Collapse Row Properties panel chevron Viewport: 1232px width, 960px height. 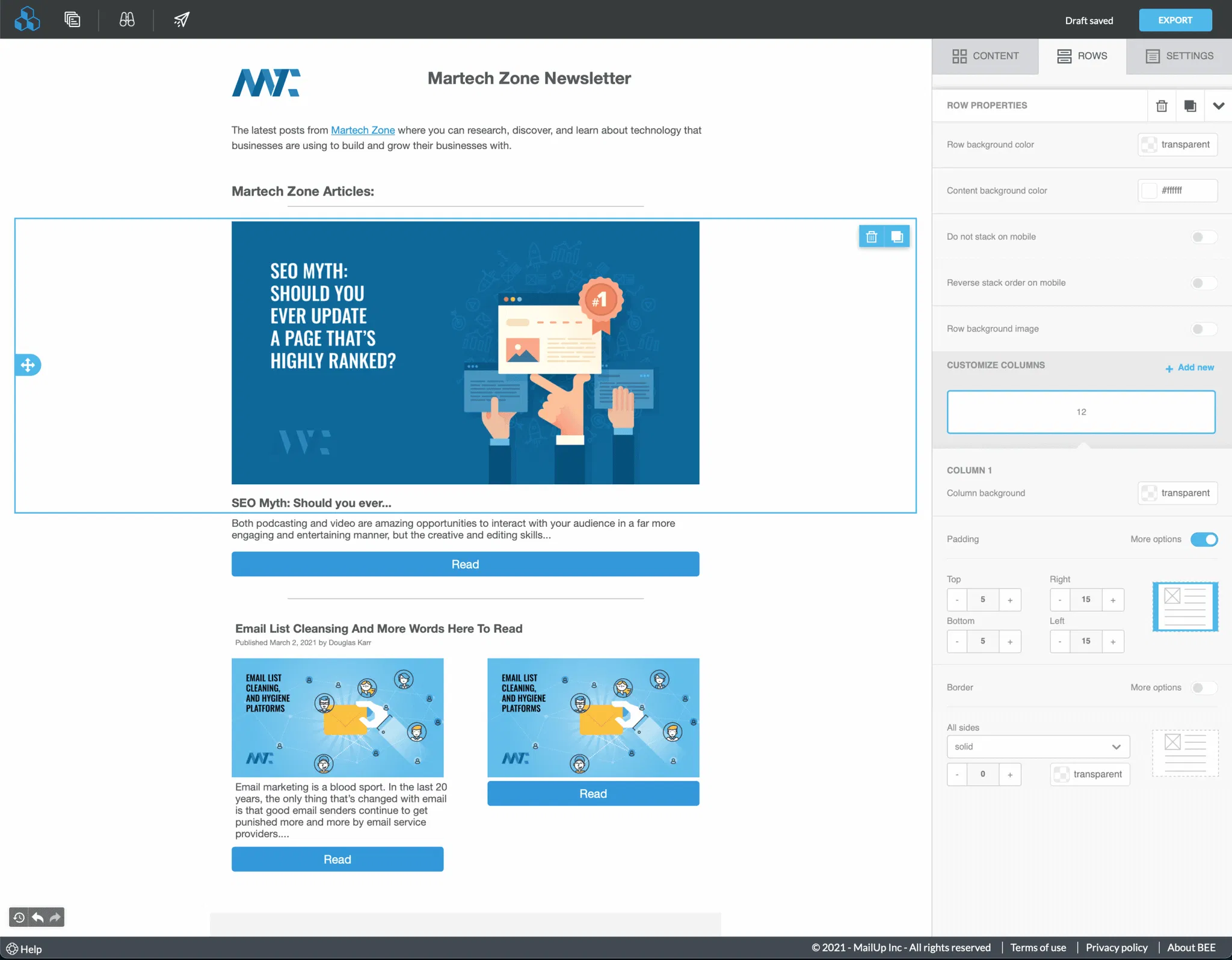click(1218, 106)
